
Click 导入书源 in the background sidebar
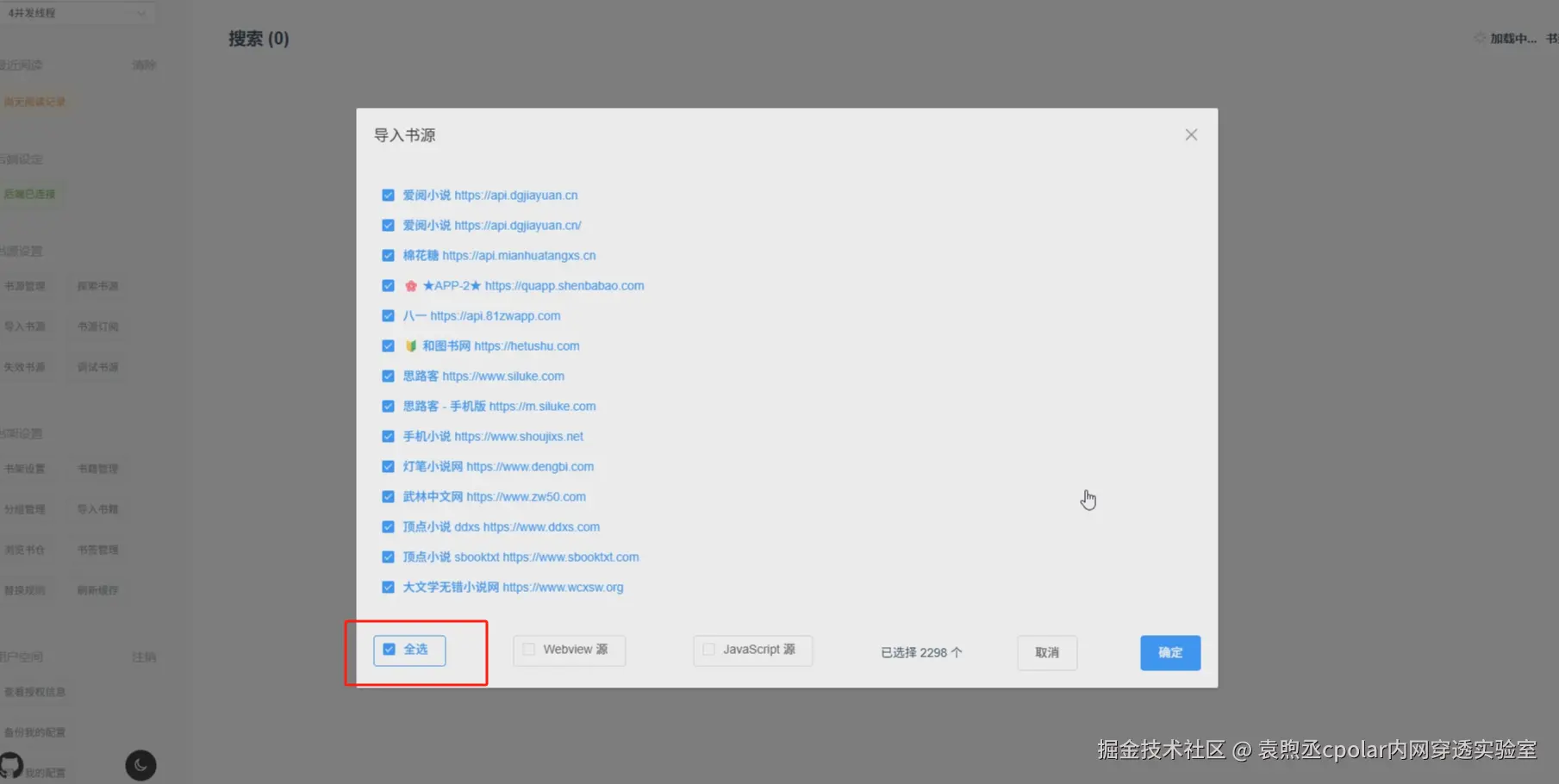[24, 327]
